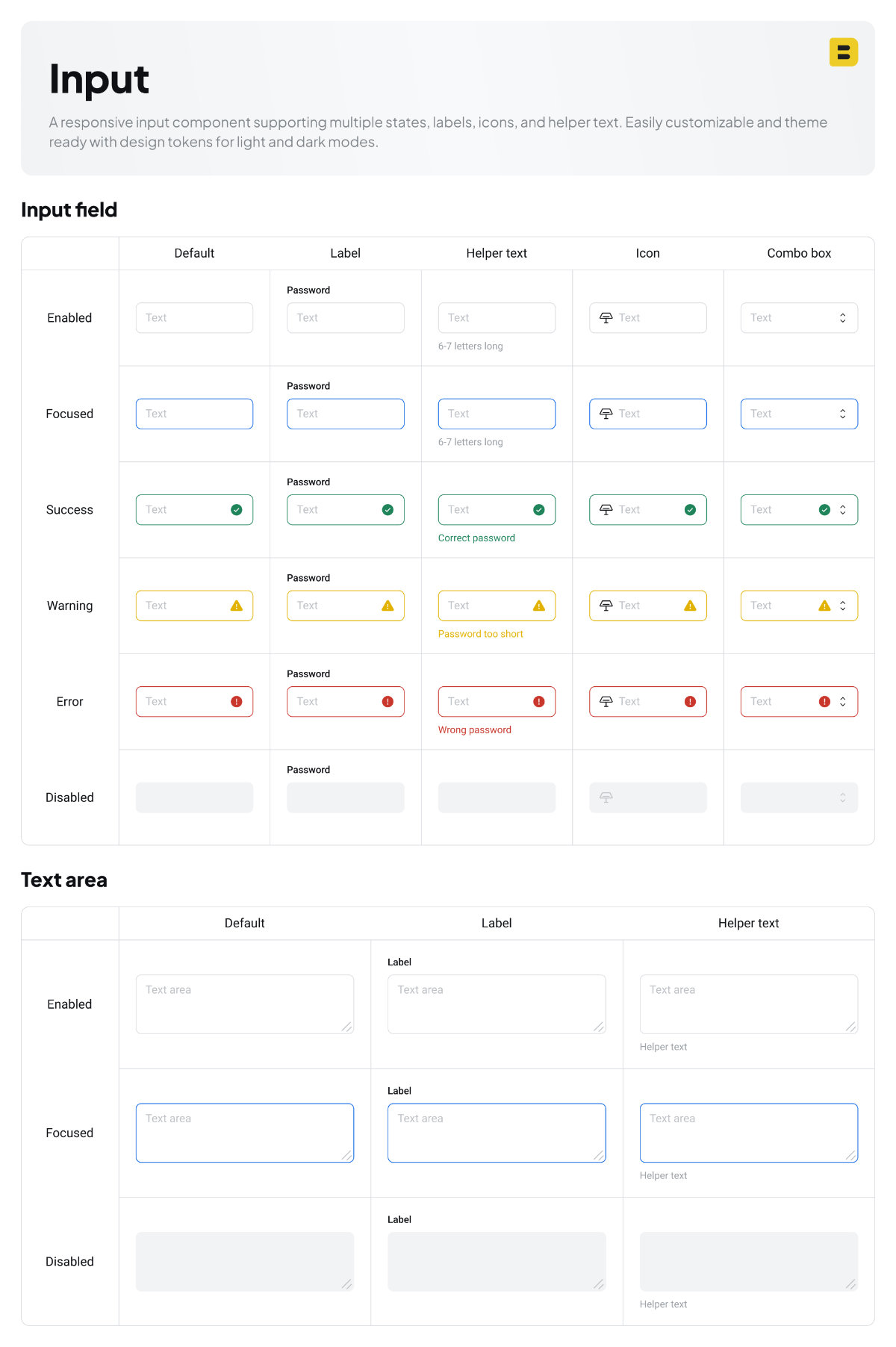Click red error icon in Error Icon input
The image size is (896, 1347).
[x=690, y=702]
